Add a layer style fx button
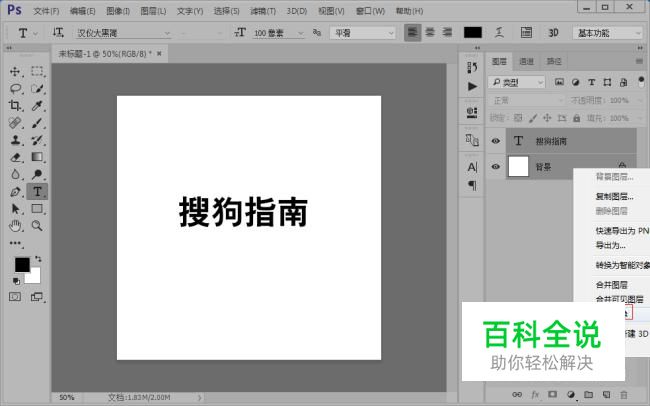The height and width of the screenshot is (406, 650). (x=535, y=394)
